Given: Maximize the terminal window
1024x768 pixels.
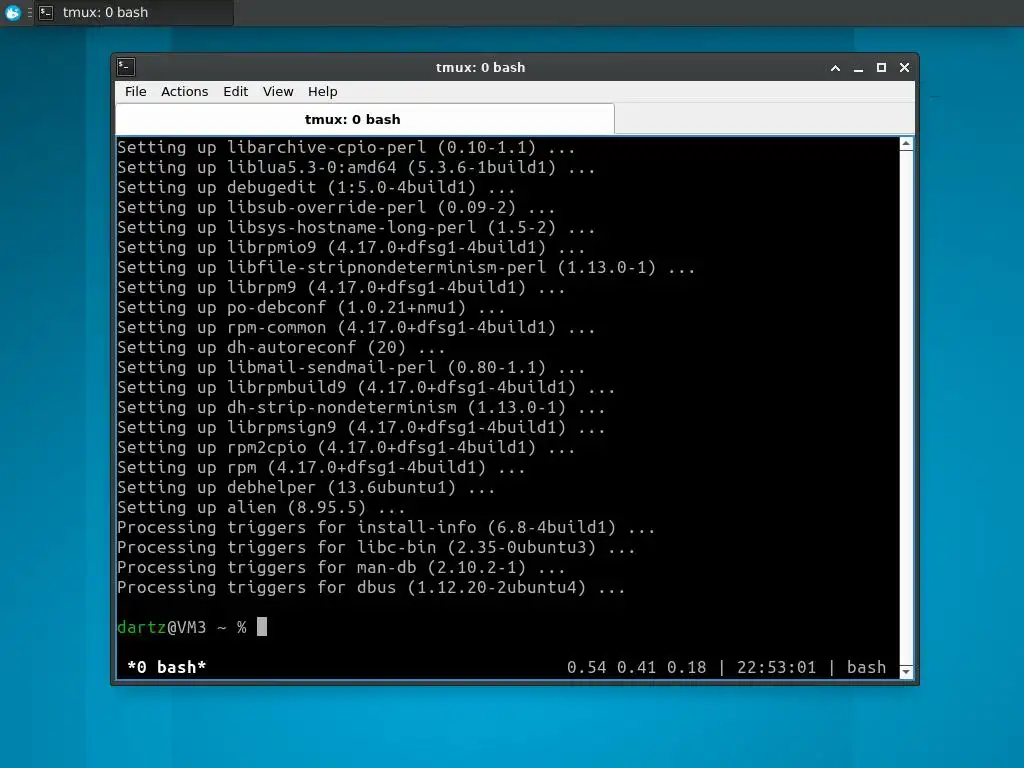Looking at the screenshot, I should (881, 68).
